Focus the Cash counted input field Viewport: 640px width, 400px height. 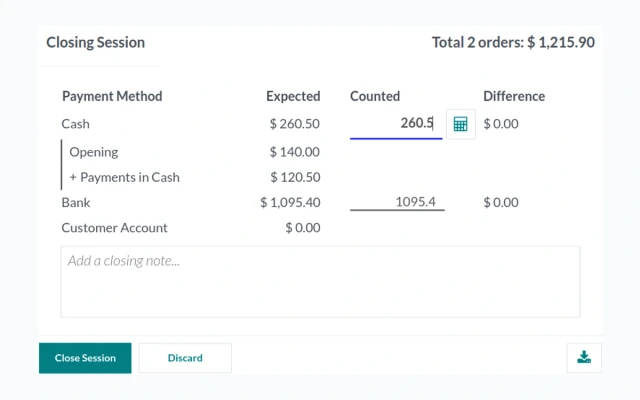(396, 124)
